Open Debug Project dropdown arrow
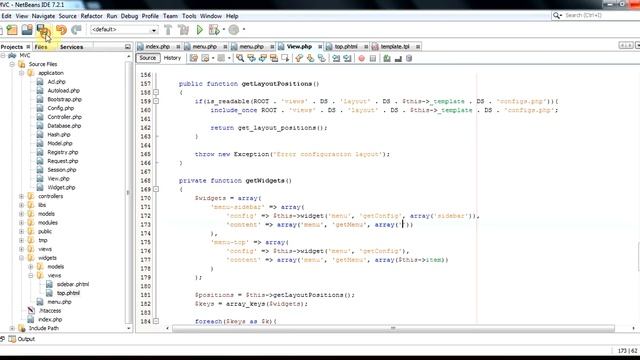This screenshot has width=640, height=360. (x=224, y=29)
